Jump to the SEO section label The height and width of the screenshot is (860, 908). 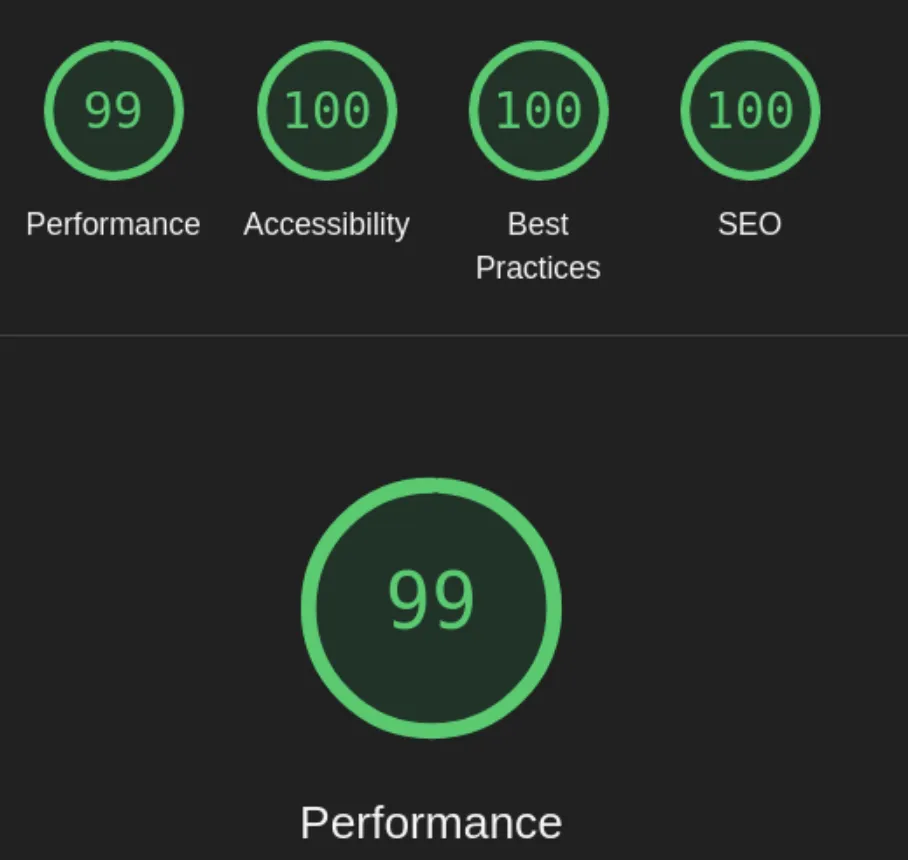pyautogui.click(x=750, y=224)
